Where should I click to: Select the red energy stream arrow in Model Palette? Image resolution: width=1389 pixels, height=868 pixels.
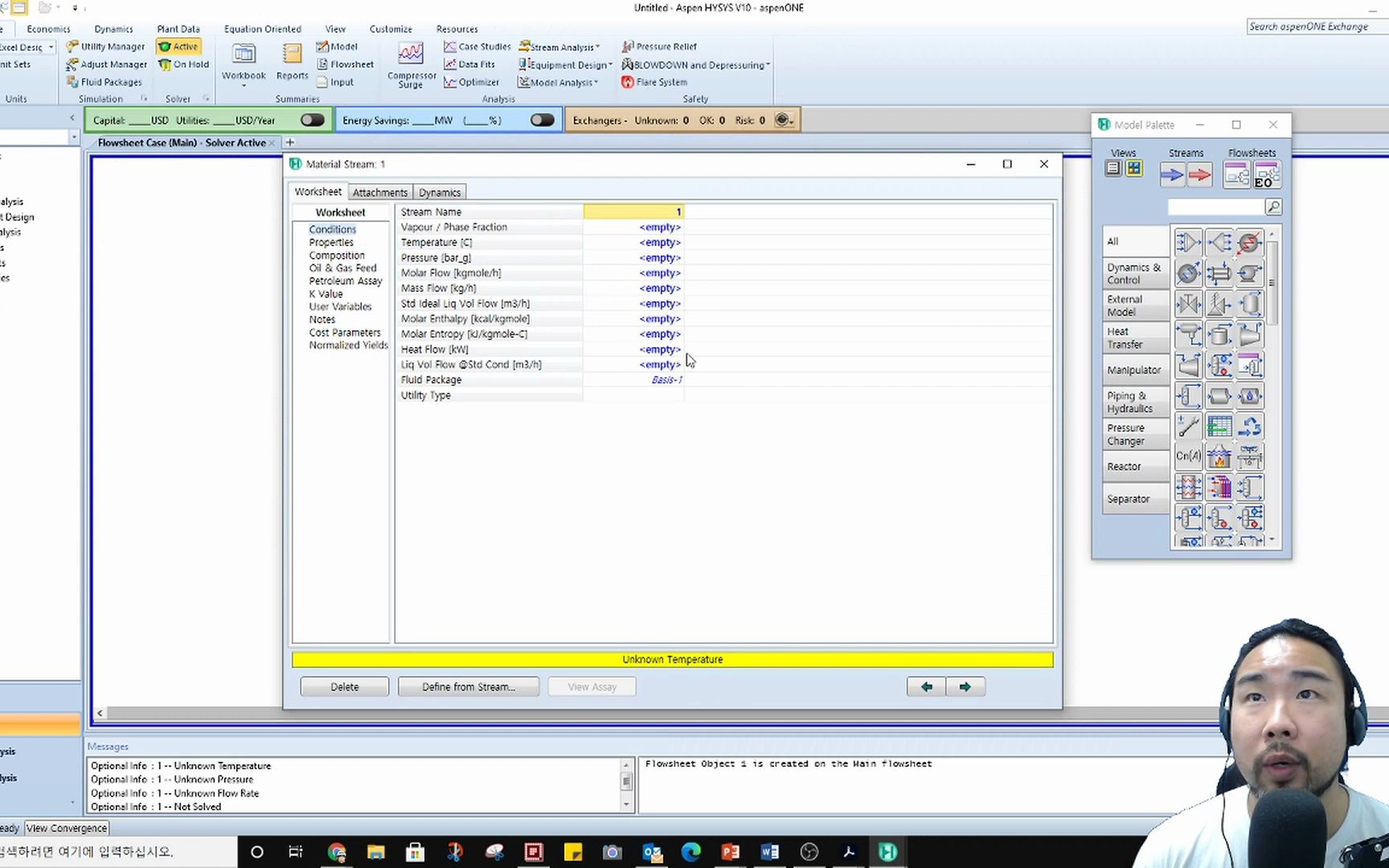click(x=1199, y=174)
